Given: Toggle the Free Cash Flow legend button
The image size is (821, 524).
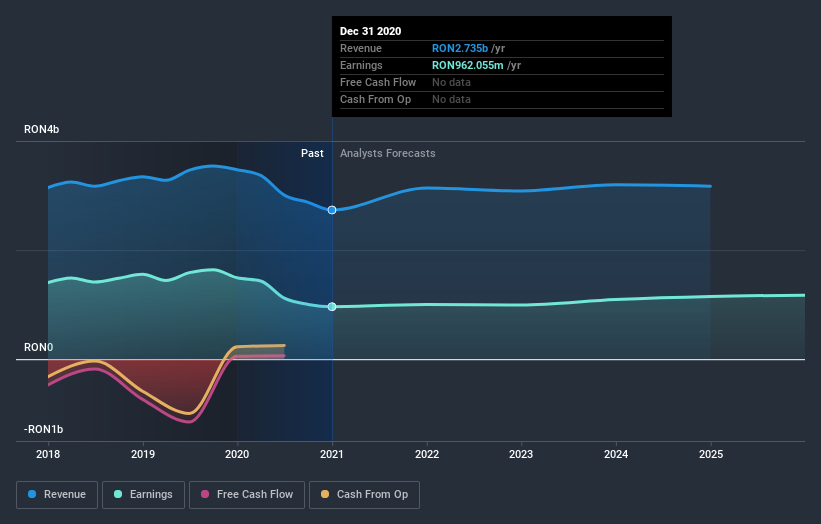Looking at the screenshot, I should click(x=247, y=495).
